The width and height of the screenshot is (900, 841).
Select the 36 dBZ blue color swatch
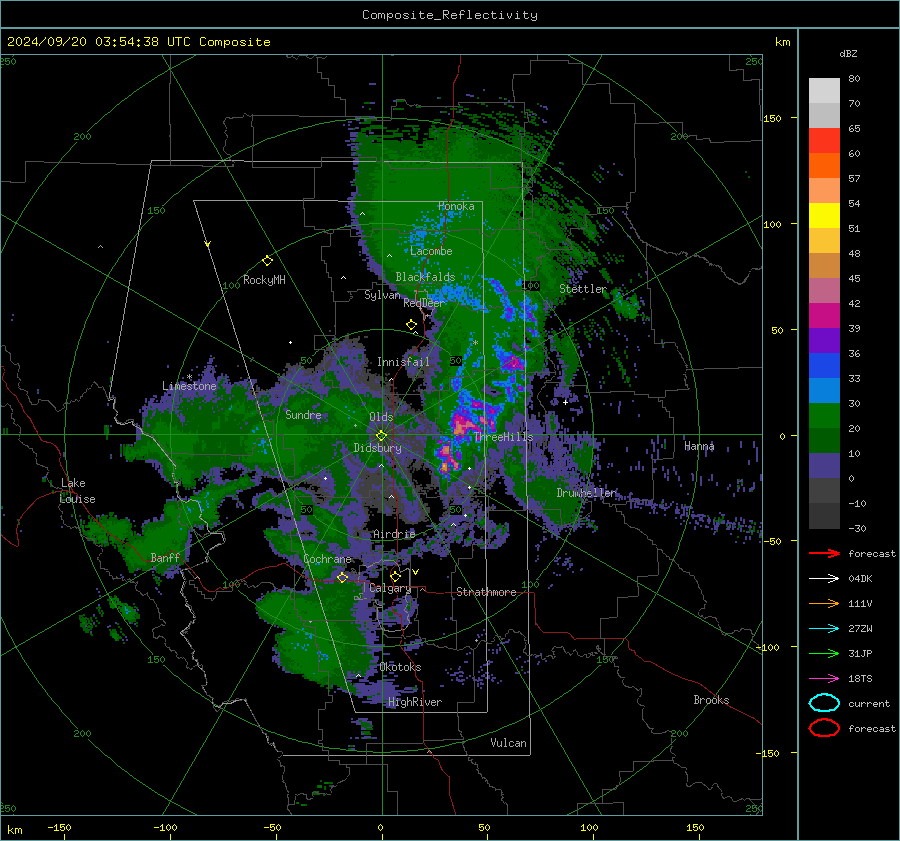(x=824, y=365)
